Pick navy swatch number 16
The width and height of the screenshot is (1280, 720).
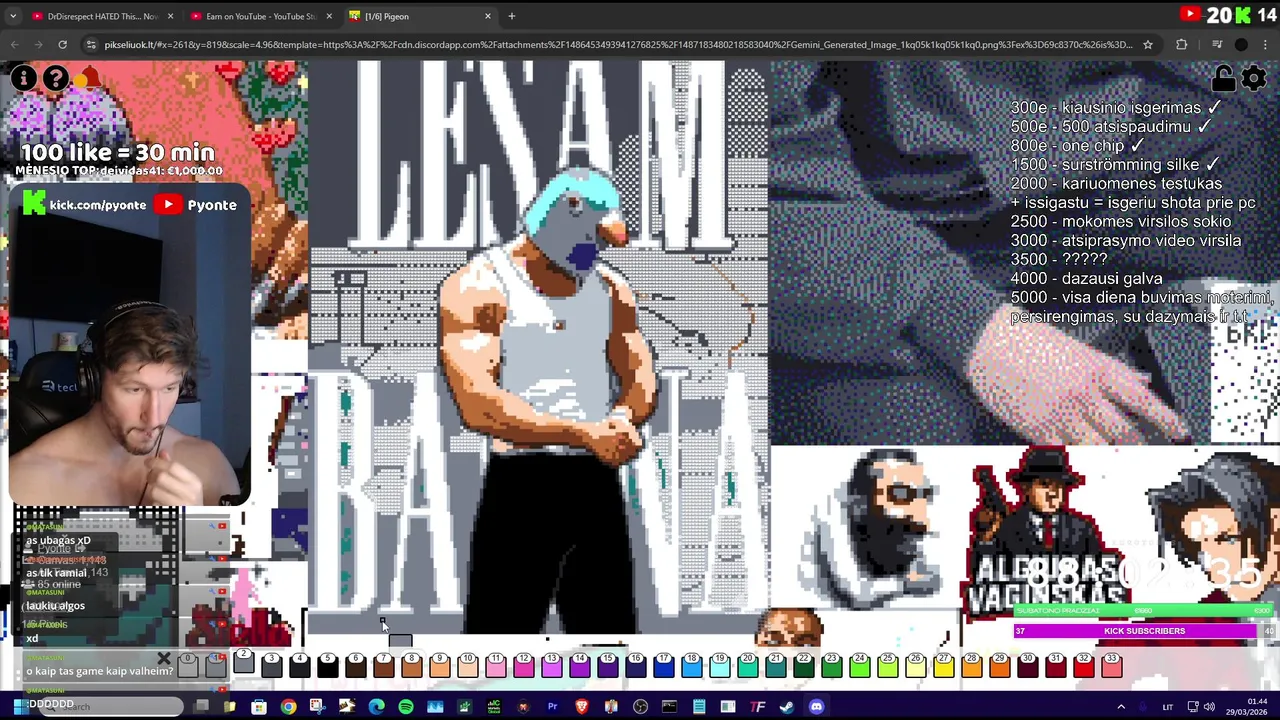coord(635,665)
